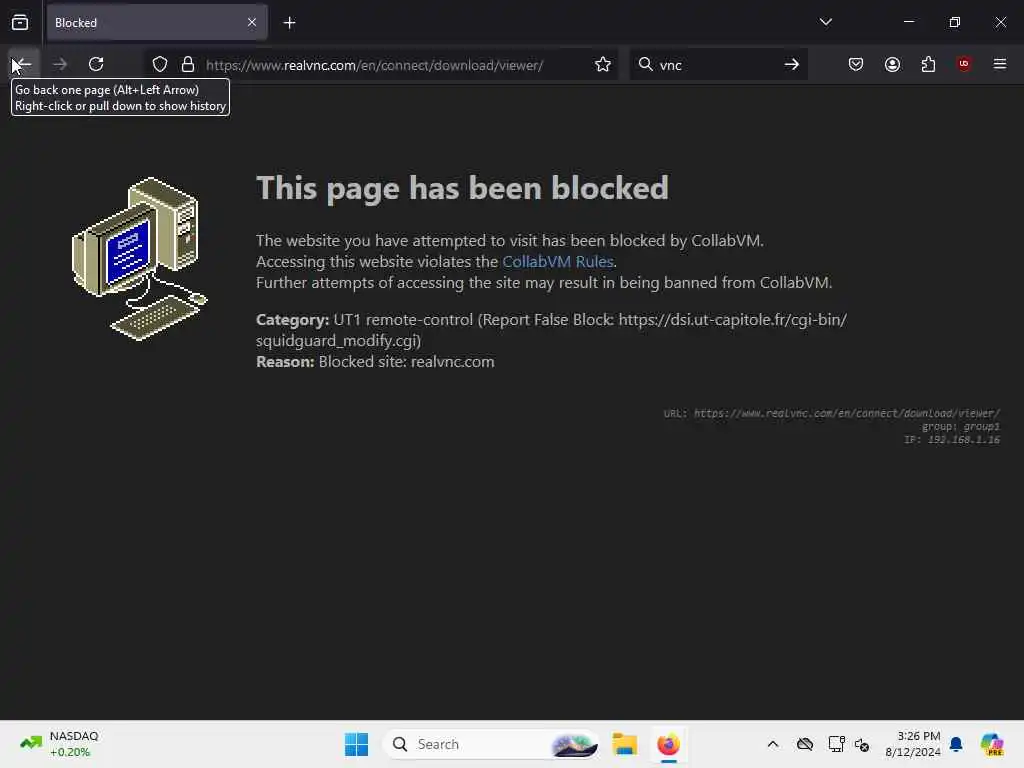Open the uBlock Origin extension icon
Image resolution: width=1024 pixels, height=768 pixels.
(x=964, y=64)
